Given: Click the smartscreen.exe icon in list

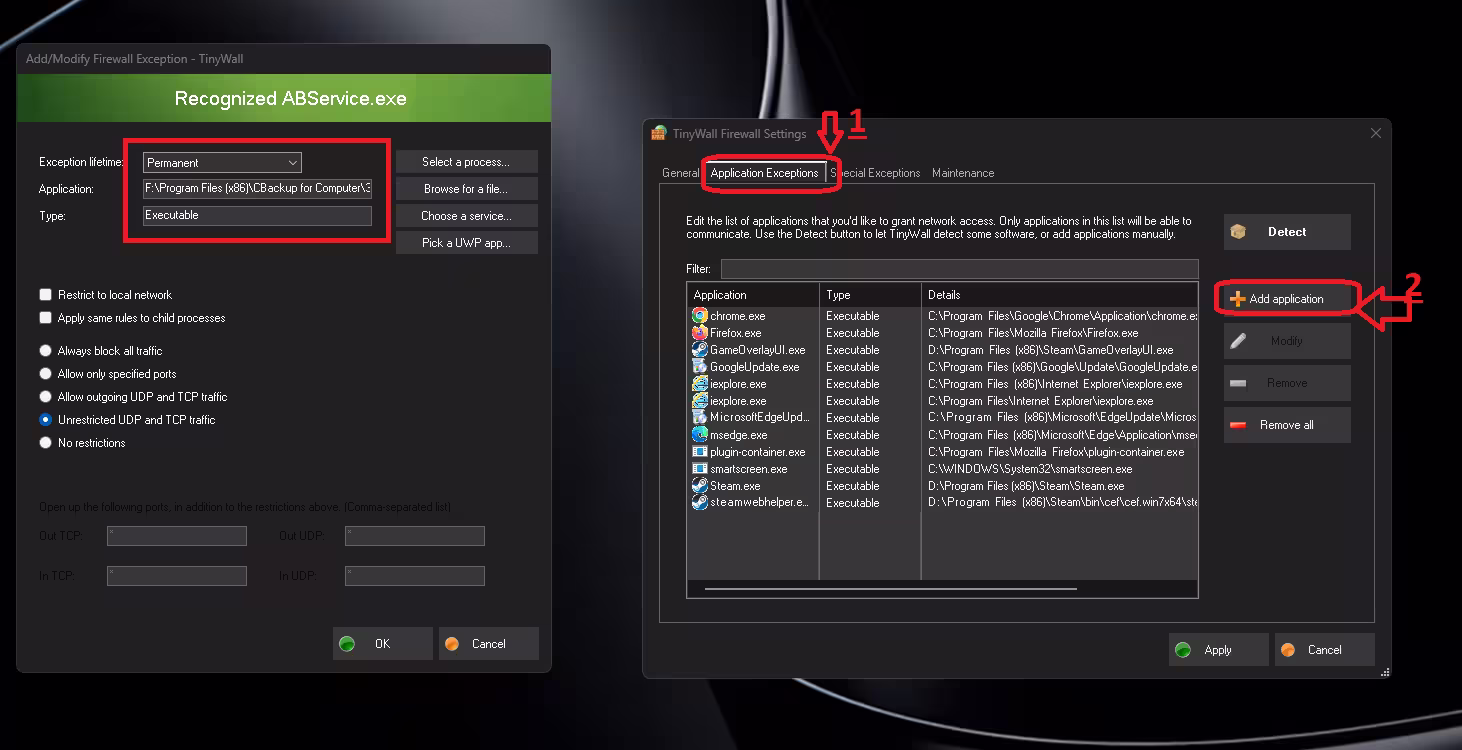Looking at the screenshot, I should pyautogui.click(x=700, y=469).
